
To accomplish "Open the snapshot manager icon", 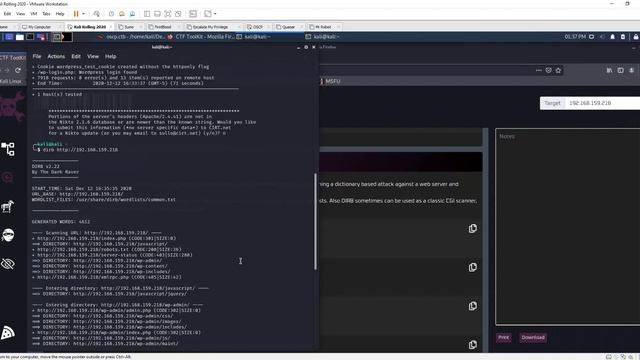I will point(132,14).
